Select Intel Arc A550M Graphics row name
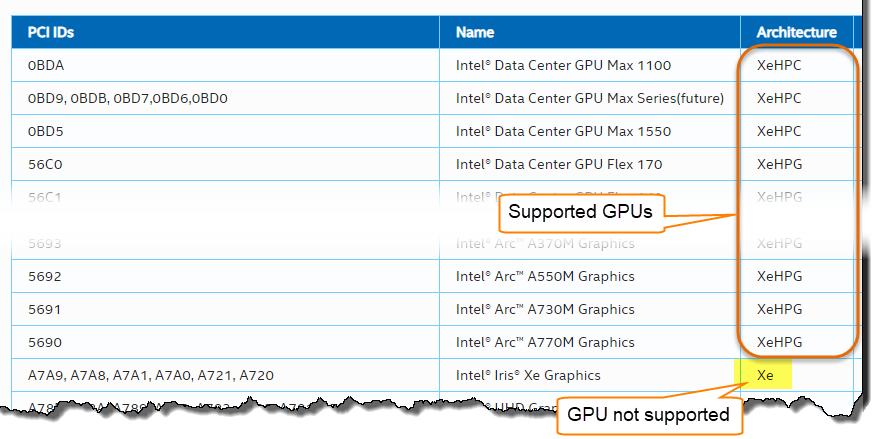This screenshot has height=439, width=878. [x=545, y=276]
